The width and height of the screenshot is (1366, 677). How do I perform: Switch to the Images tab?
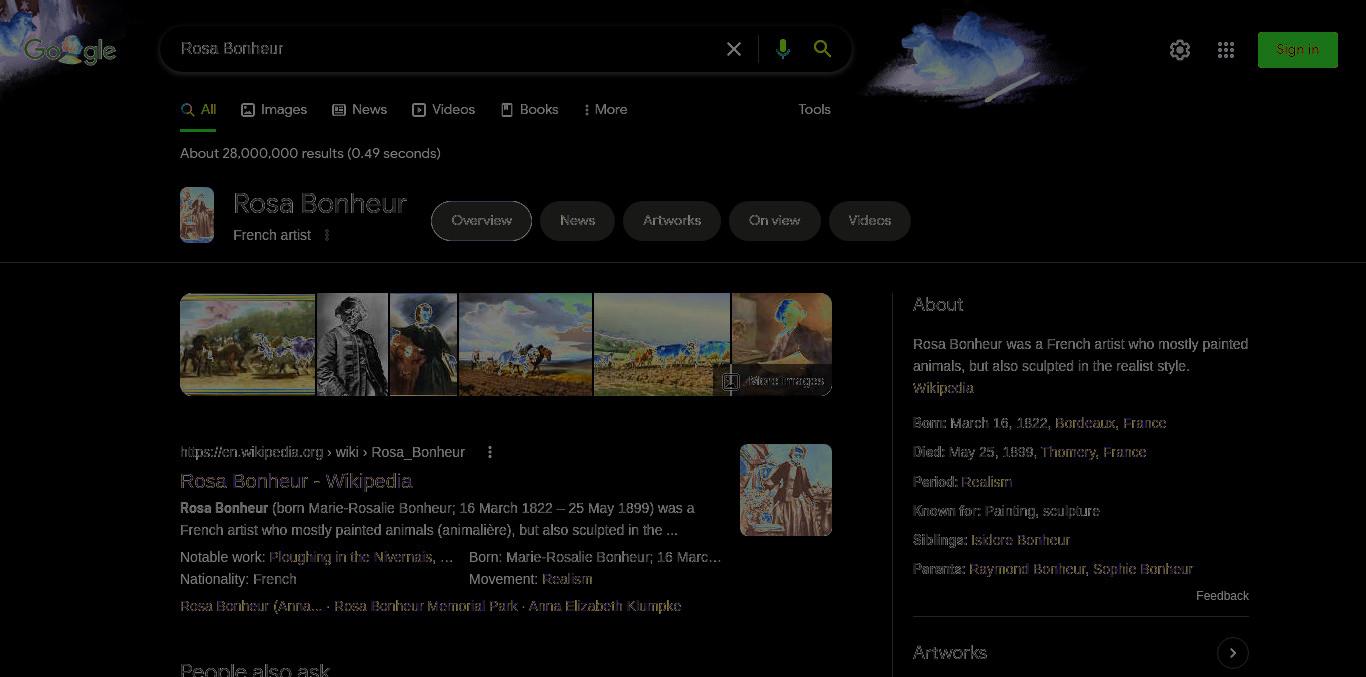tap(274, 110)
